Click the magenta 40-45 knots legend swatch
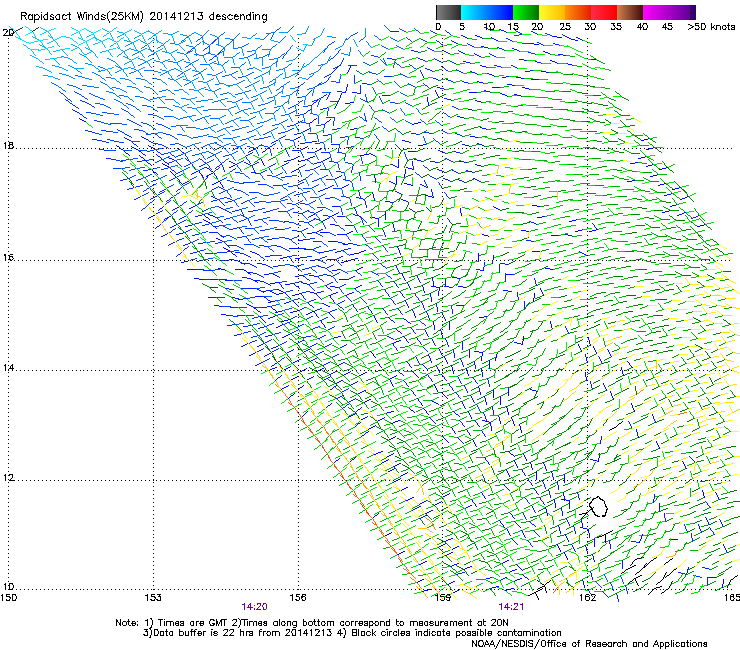The width and height of the screenshot is (740, 650). tap(656, 12)
